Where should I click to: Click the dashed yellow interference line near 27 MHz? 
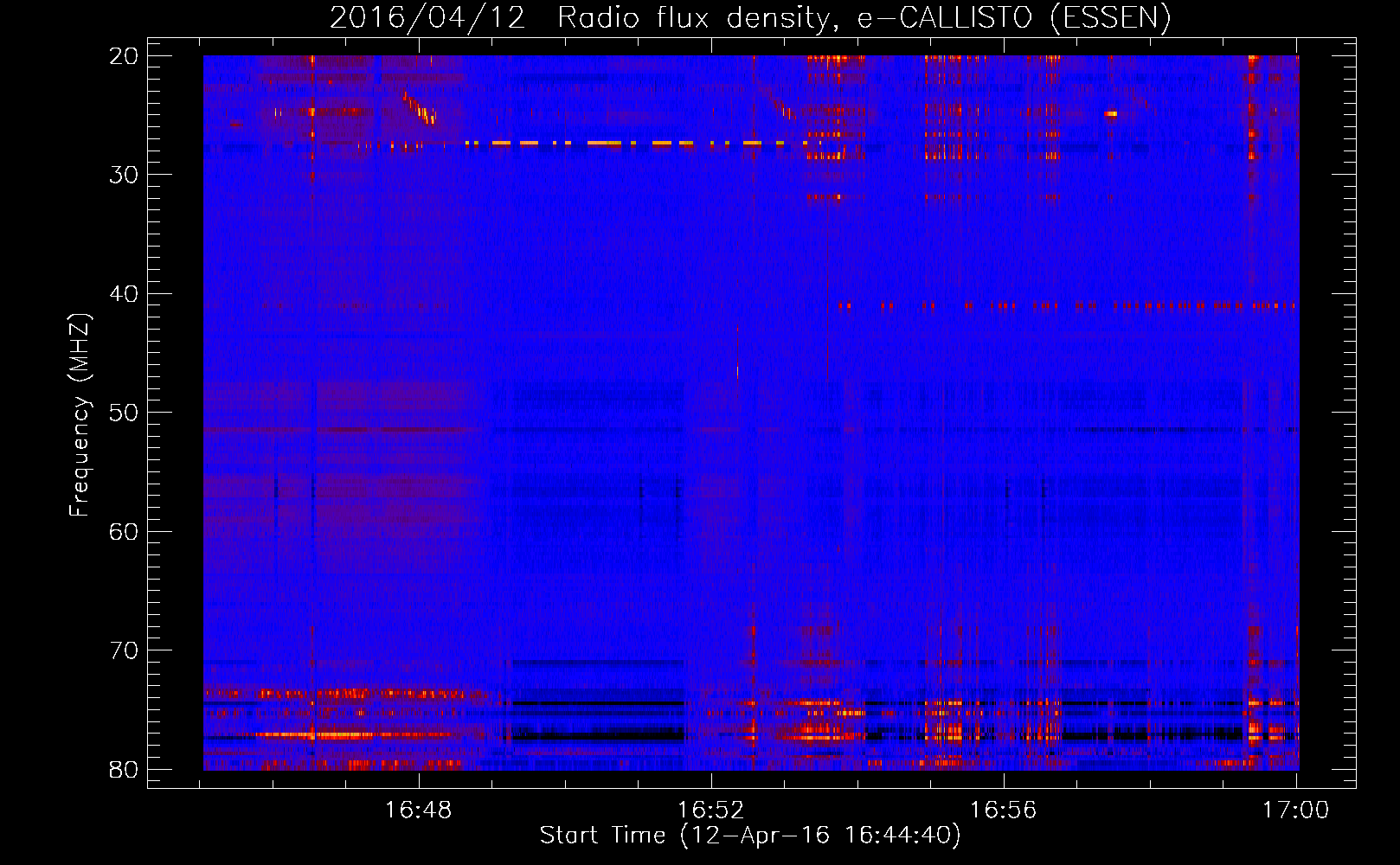(624, 143)
